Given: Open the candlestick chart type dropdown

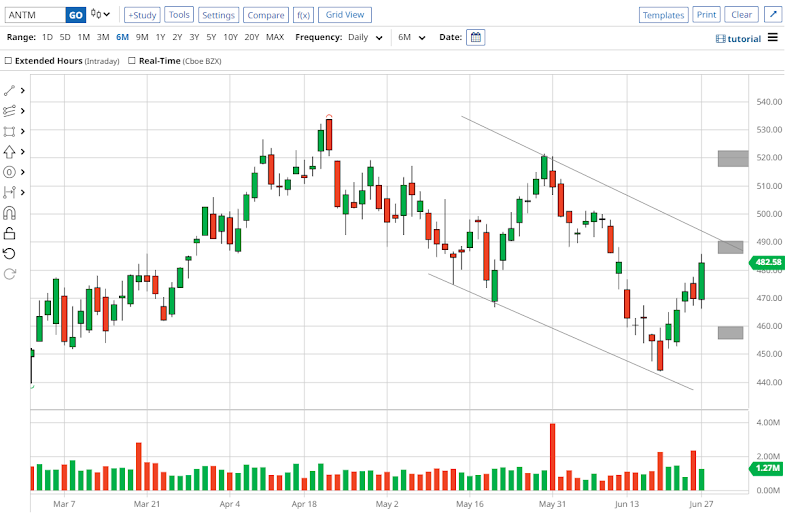Looking at the screenshot, I should [100, 15].
